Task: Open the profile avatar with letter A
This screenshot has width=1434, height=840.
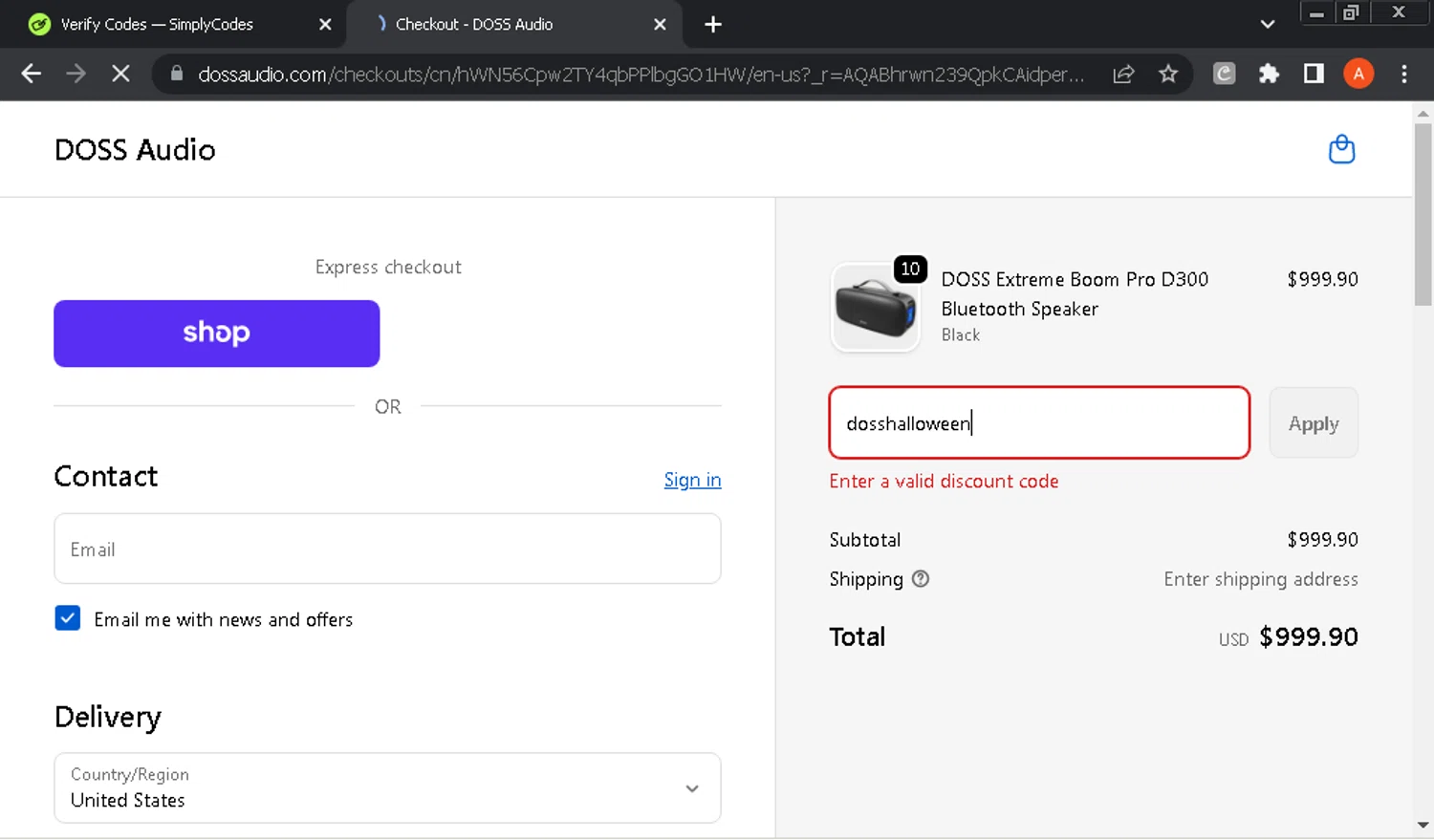Action: click(1358, 74)
